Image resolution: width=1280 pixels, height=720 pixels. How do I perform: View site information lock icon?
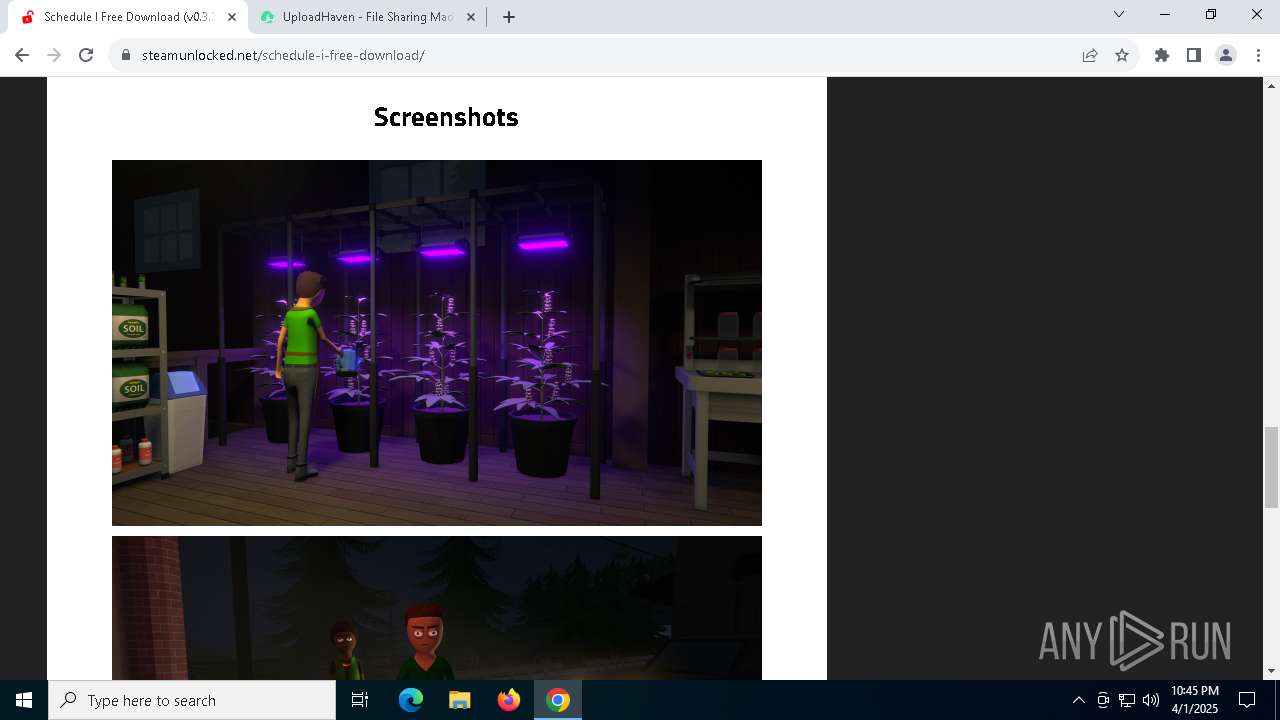pyautogui.click(x=126, y=55)
